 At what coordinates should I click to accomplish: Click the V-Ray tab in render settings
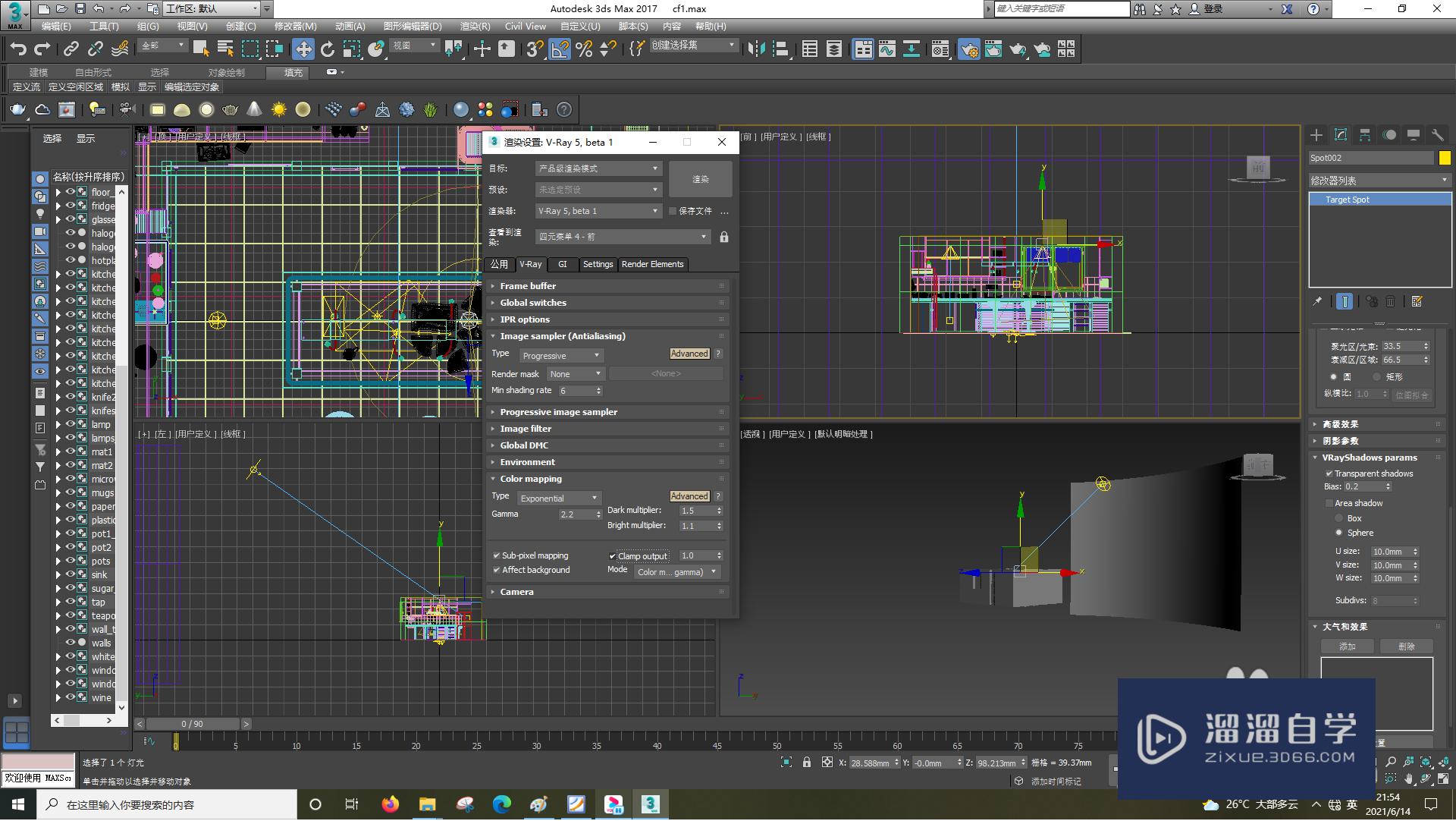[530, 264]
